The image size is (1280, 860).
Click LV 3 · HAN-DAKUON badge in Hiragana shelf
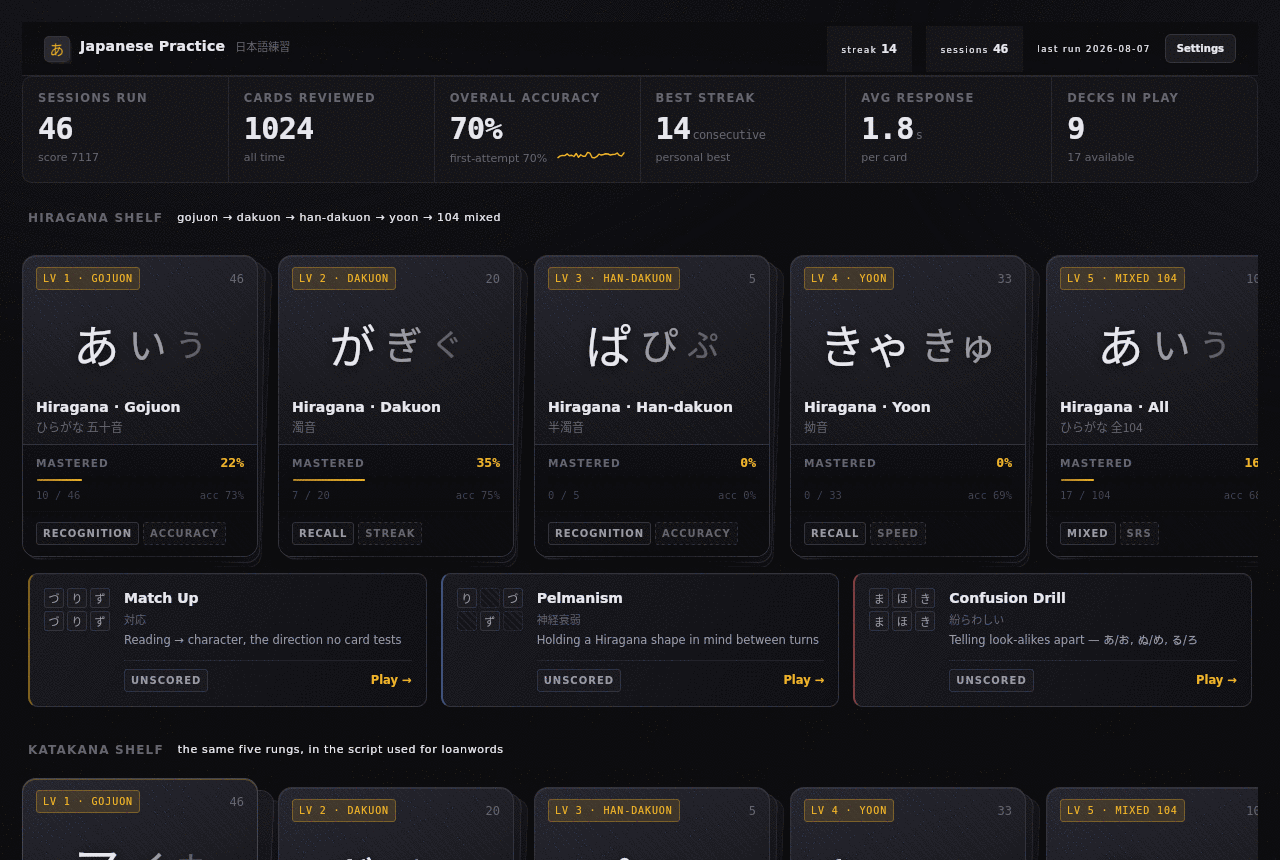614,279
